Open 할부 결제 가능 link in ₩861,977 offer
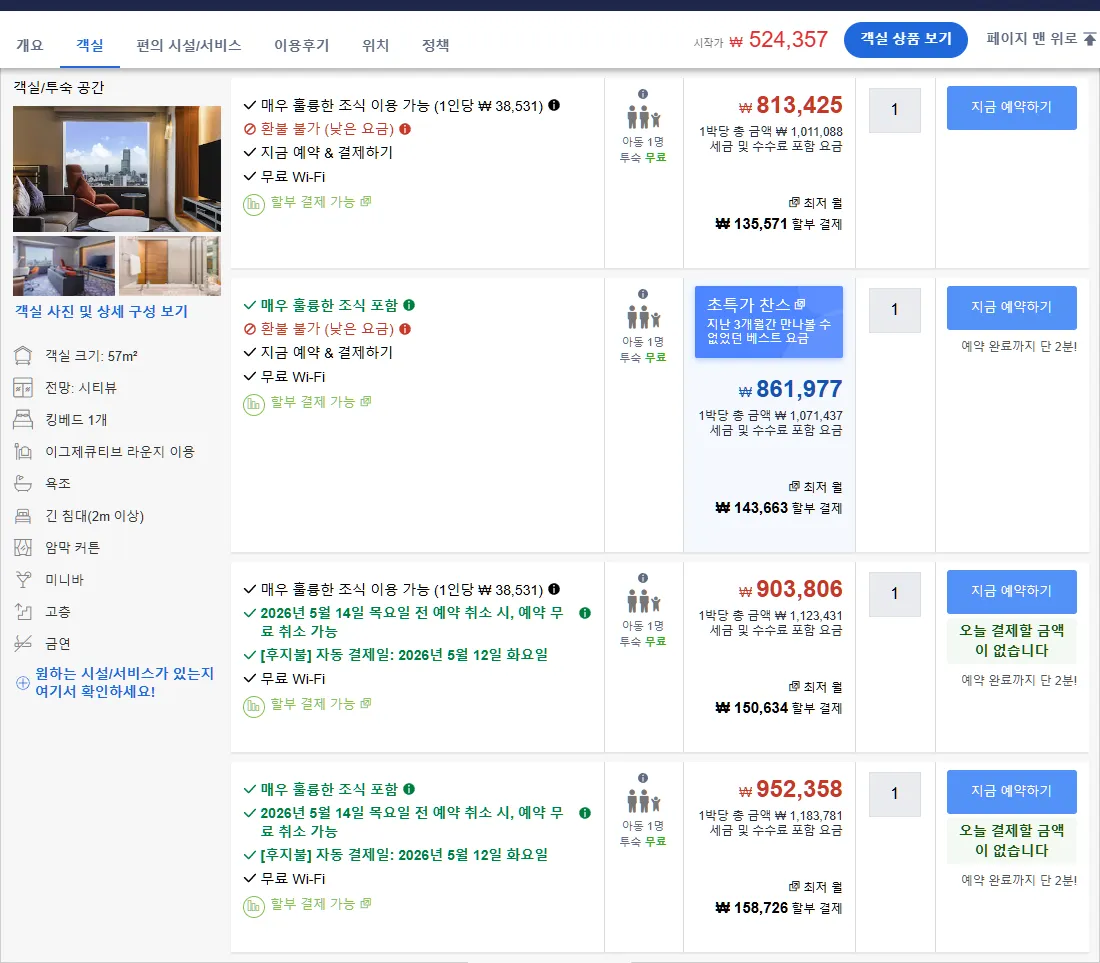 [x=321, y=402]
